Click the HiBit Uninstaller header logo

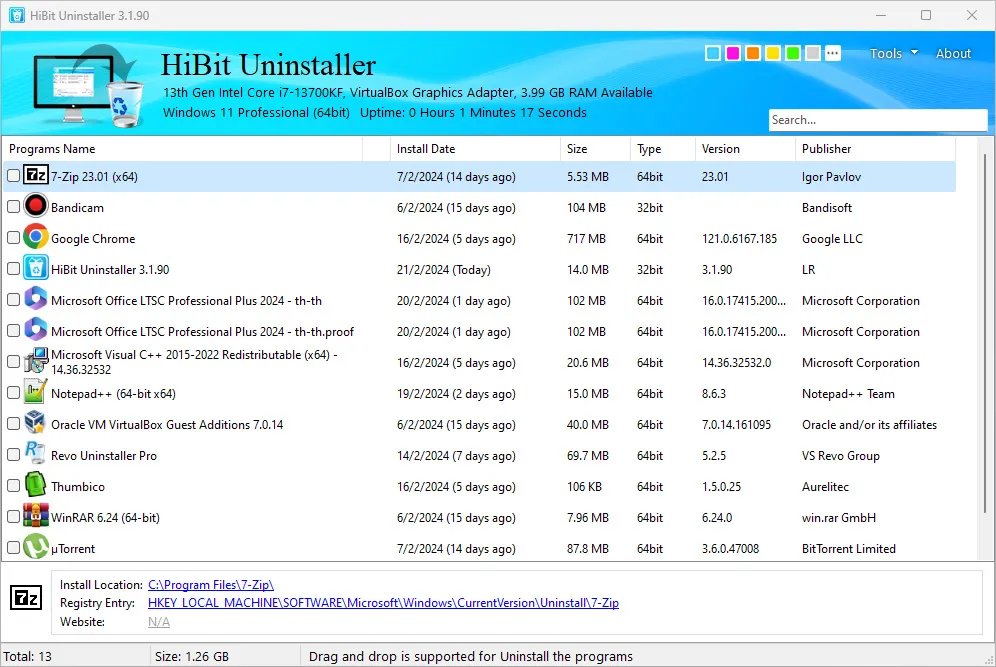tap(88, 85)
